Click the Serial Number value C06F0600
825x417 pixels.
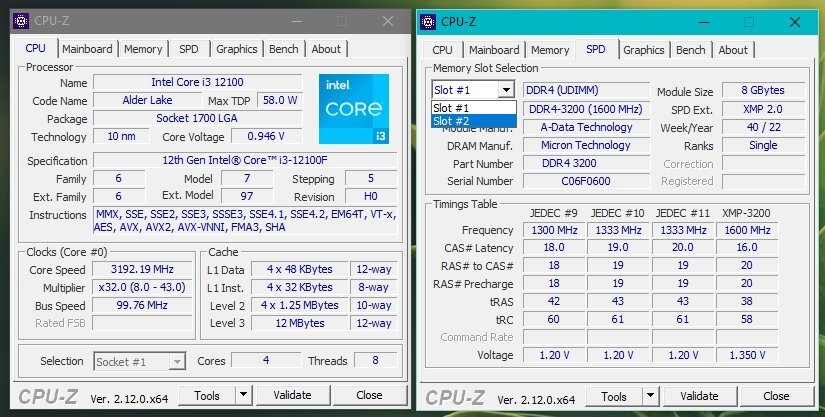586,181
